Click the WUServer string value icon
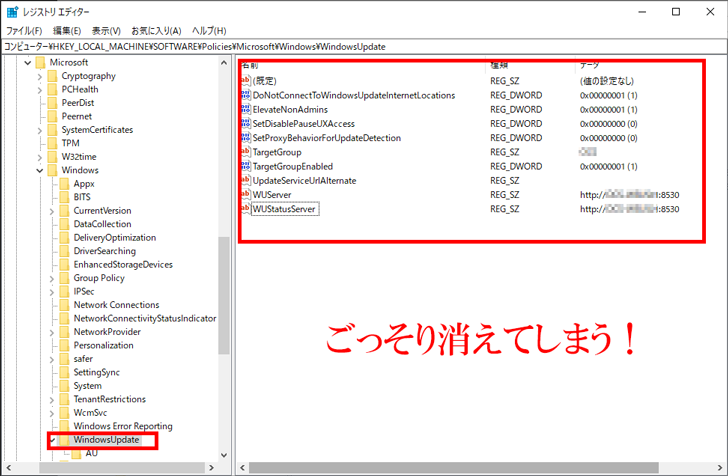 point(246,195)
